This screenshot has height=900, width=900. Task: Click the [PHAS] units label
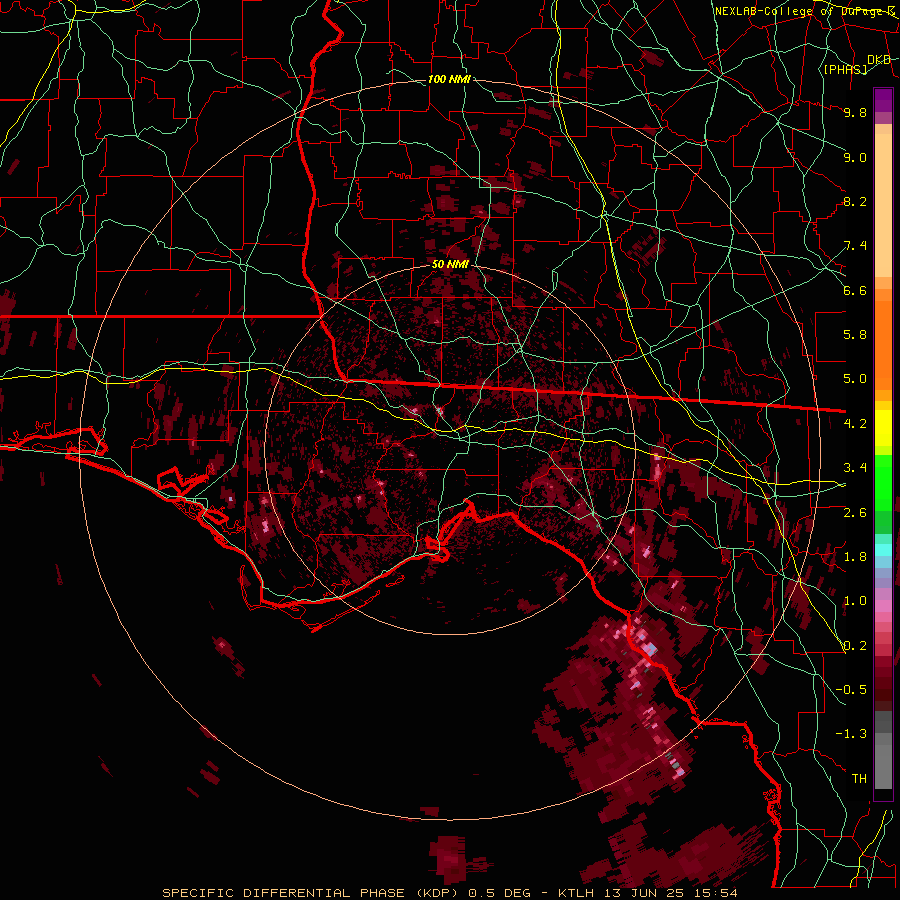[845, 70]
